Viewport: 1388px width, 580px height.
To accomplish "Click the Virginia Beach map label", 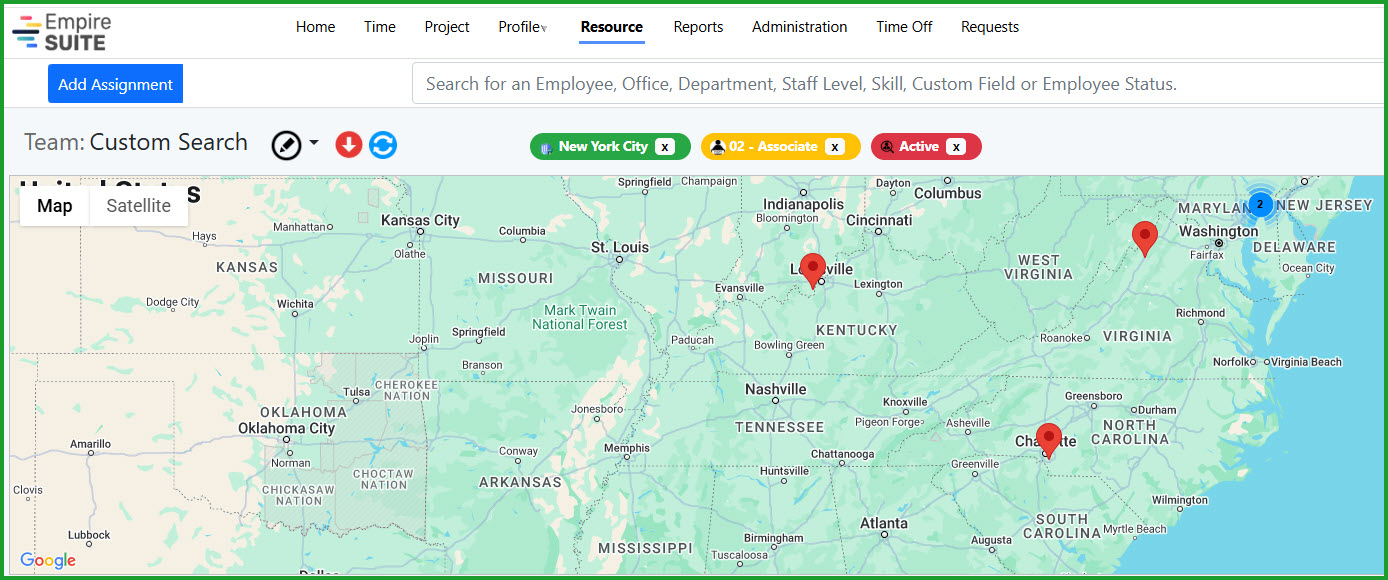I will (1308, 362).
